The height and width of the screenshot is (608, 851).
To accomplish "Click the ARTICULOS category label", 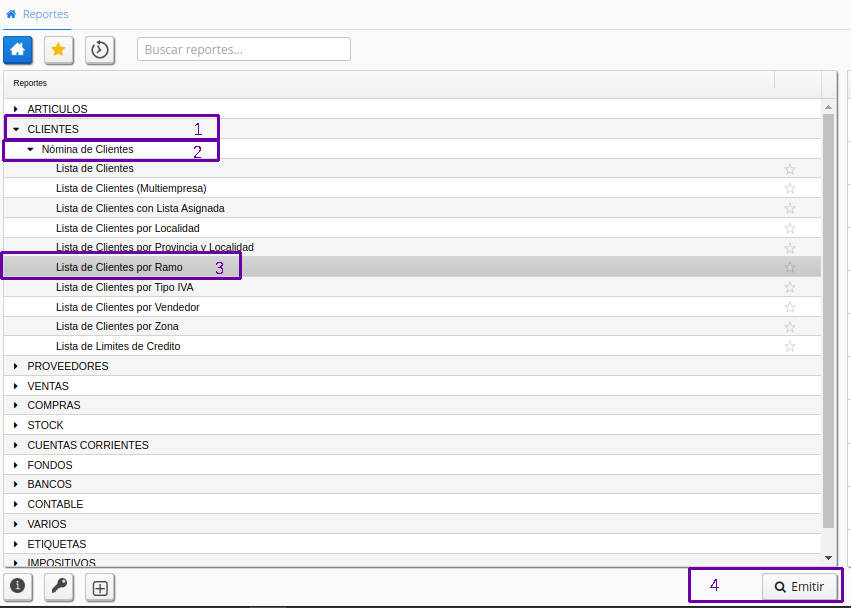I will coord(58,109).
